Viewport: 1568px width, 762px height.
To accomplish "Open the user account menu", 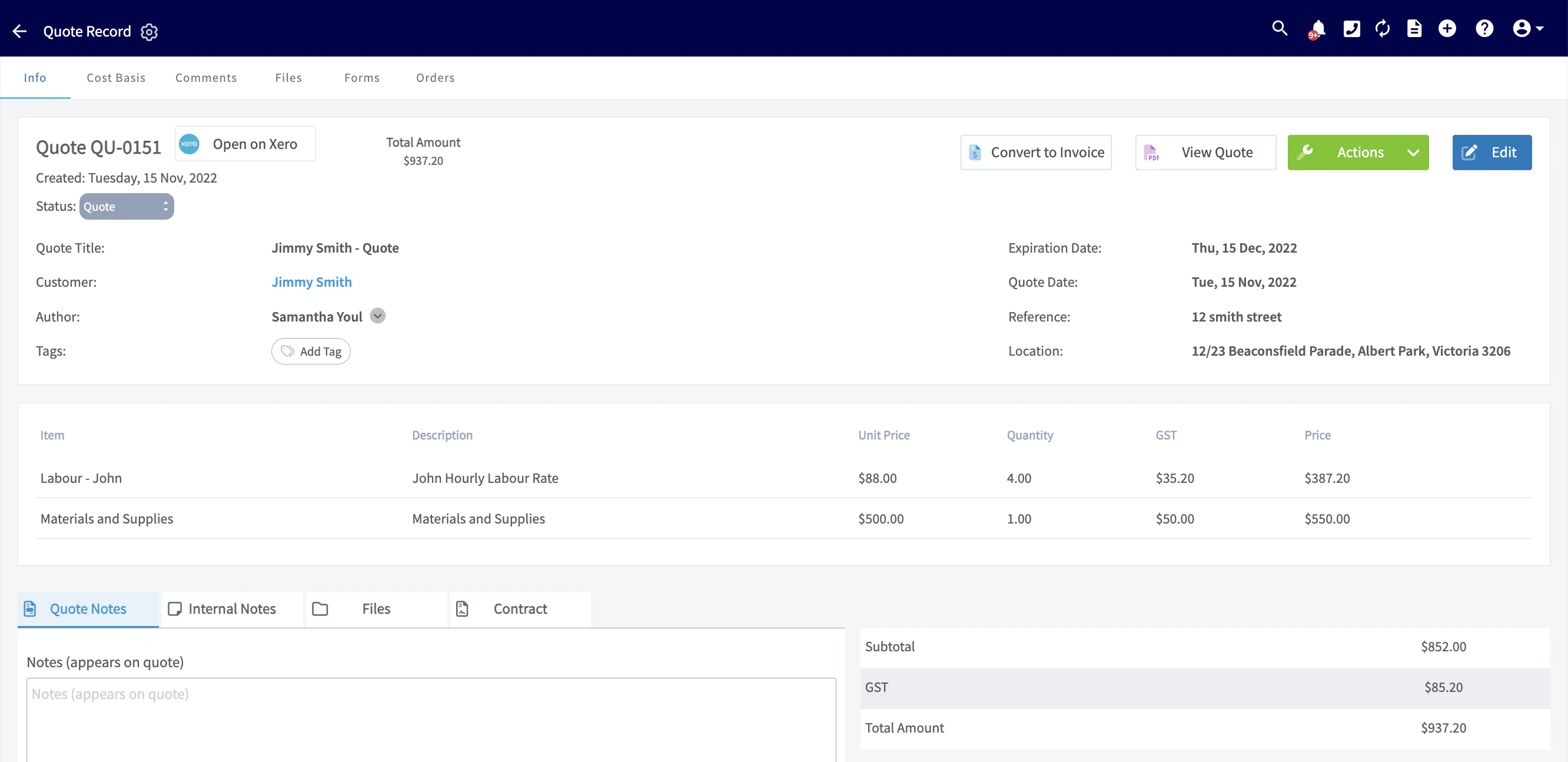I will pos(1527,28).
